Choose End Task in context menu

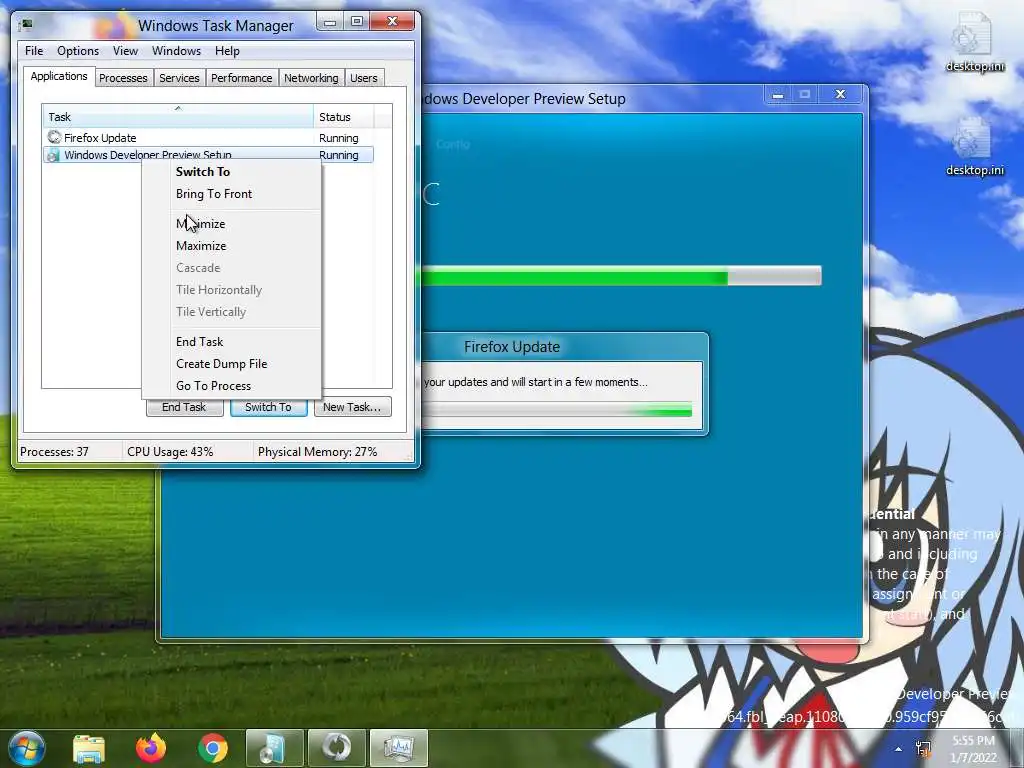[x=232, y=342]
